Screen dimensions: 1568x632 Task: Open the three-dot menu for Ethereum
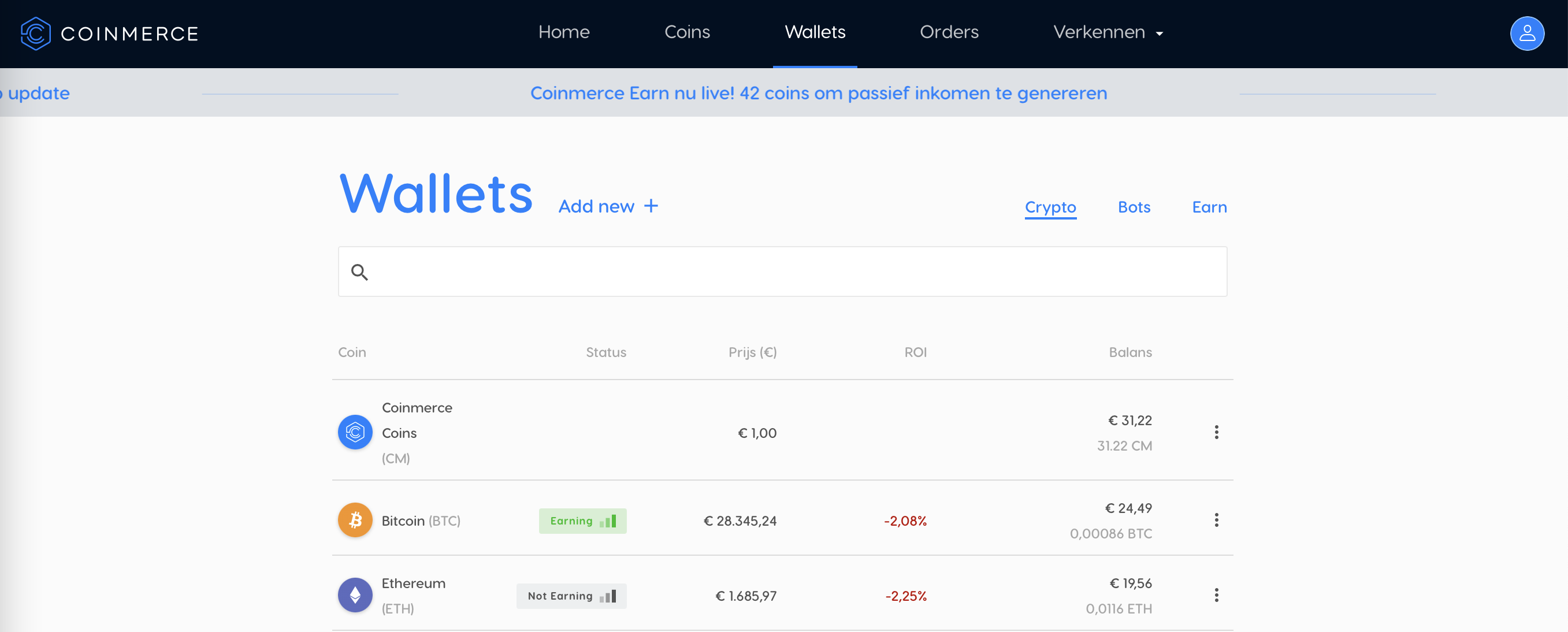(x=1216, y=595)
